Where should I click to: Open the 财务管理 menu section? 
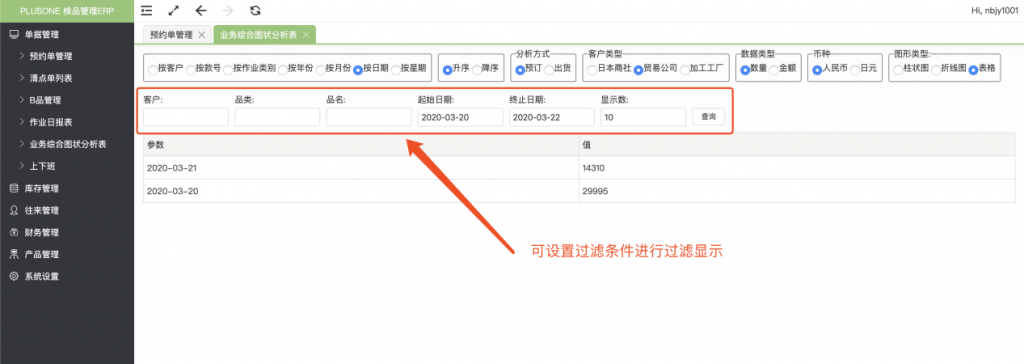(x=42, y=232)
